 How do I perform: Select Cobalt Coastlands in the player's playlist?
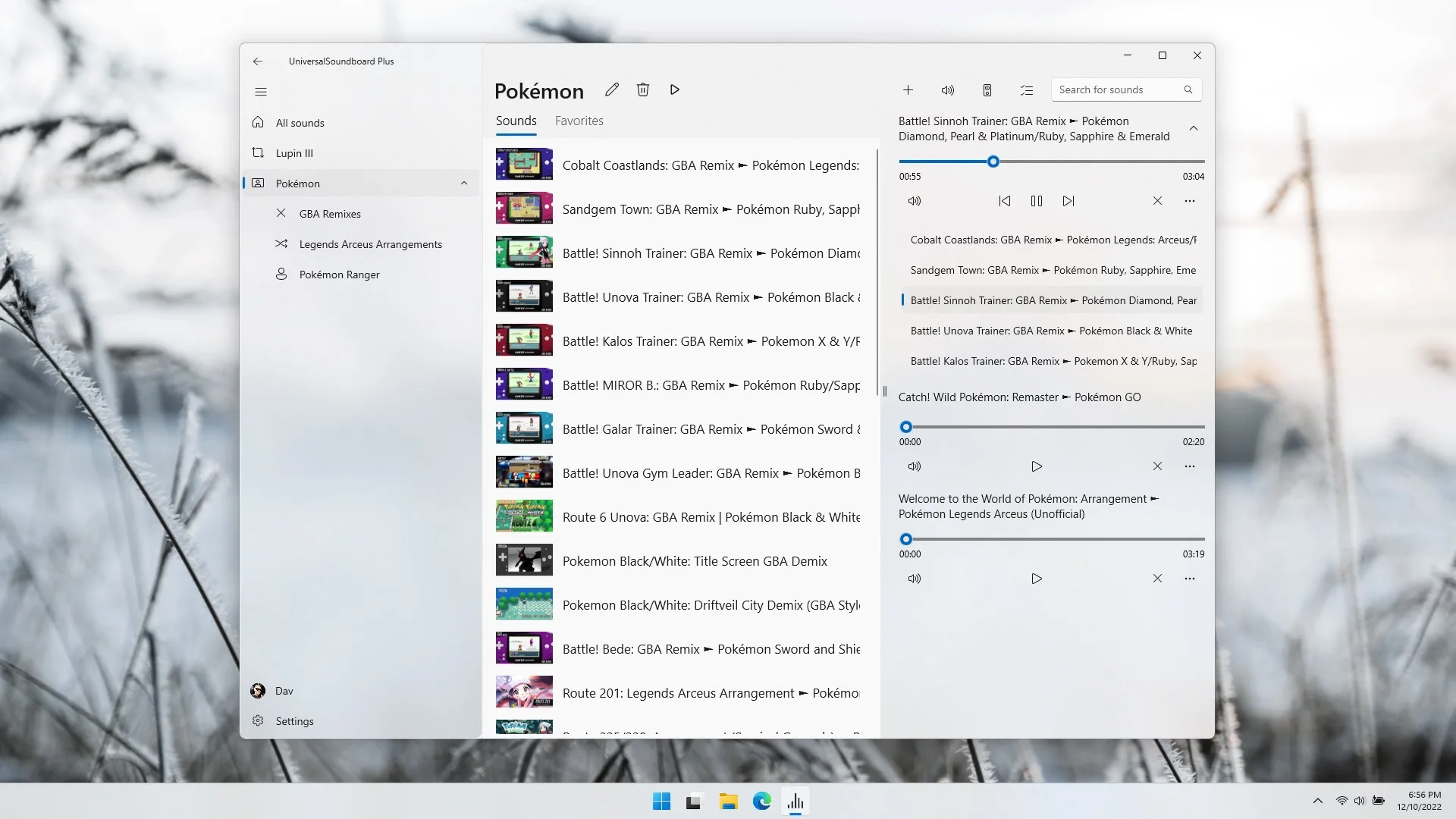tap(1051, 240)
